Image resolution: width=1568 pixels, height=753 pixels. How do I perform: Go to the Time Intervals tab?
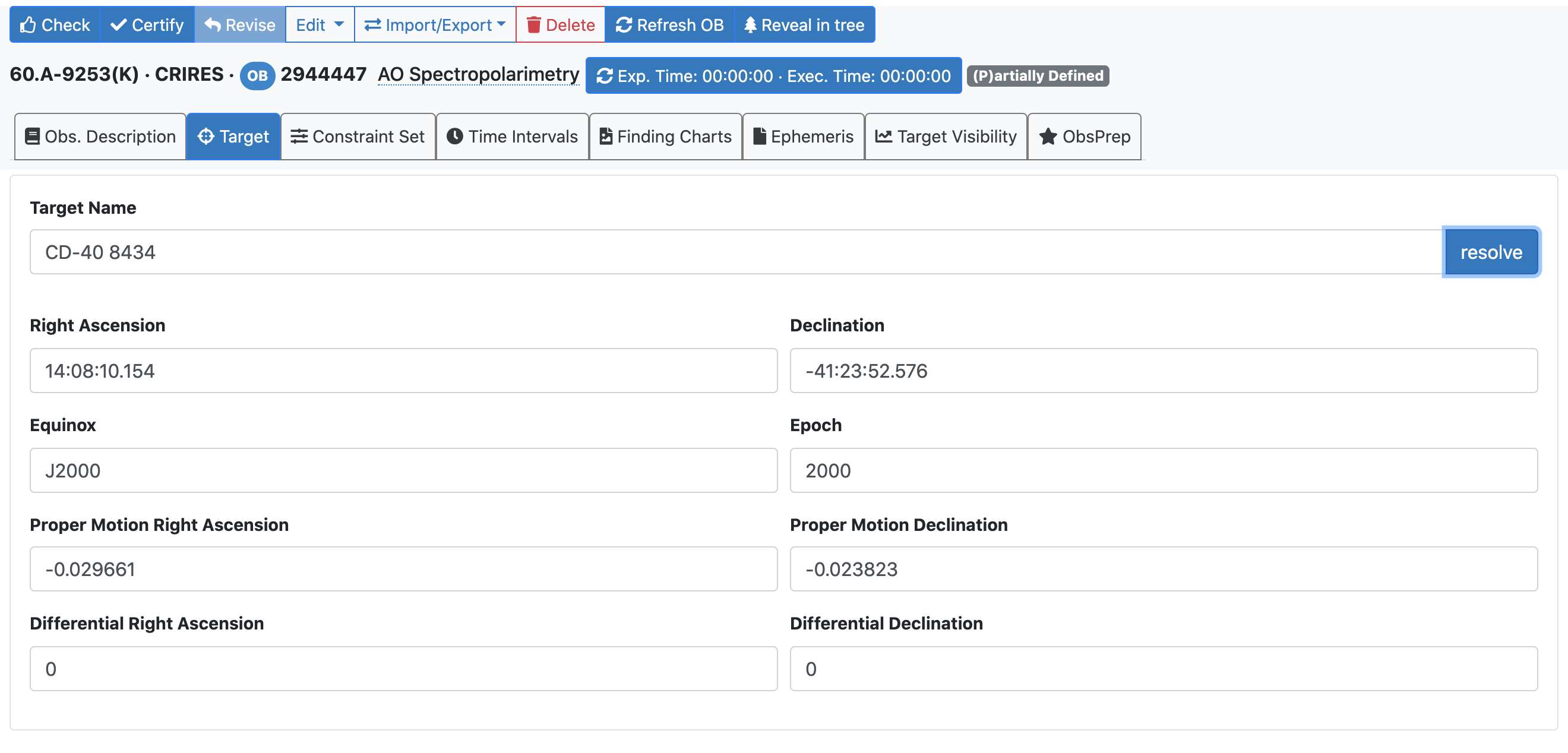coord(512,137)
